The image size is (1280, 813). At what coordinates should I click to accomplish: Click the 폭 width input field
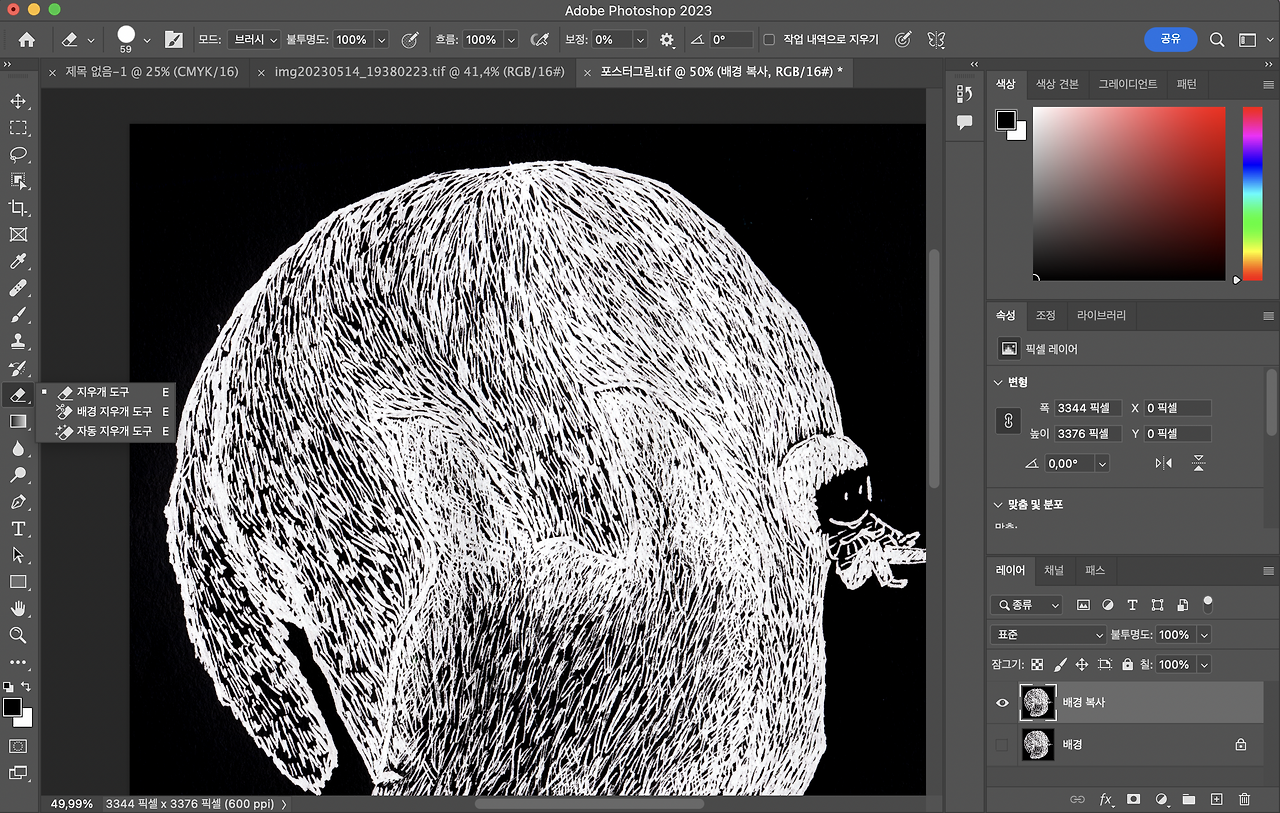point(1088,408)
